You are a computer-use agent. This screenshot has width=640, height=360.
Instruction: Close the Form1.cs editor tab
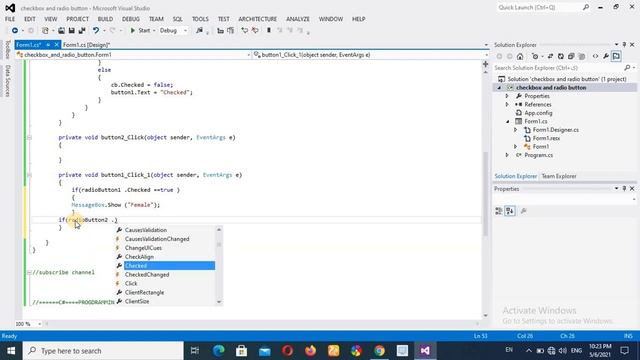(x=57, y=44)
